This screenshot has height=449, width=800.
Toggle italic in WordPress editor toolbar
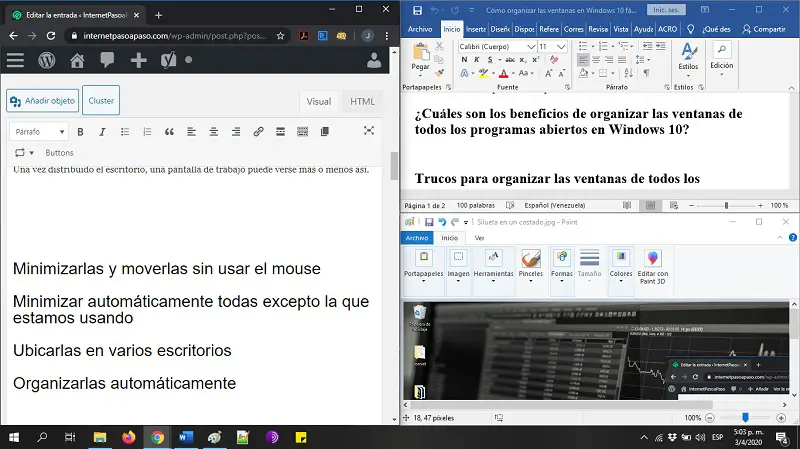[x=102, y=132]
